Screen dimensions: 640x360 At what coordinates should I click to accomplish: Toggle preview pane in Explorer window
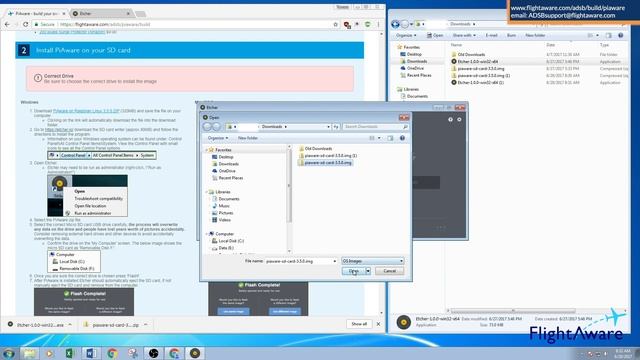(x=609, y=36)
